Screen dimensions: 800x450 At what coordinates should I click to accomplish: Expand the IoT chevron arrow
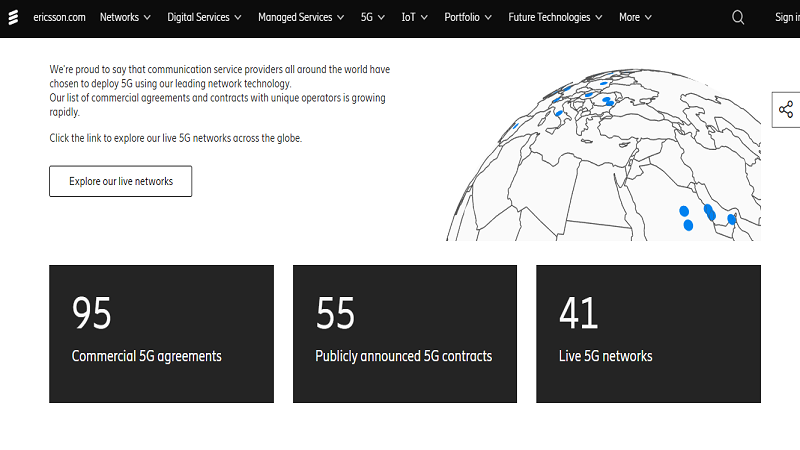pyautogui.click(x=424, y=17)
